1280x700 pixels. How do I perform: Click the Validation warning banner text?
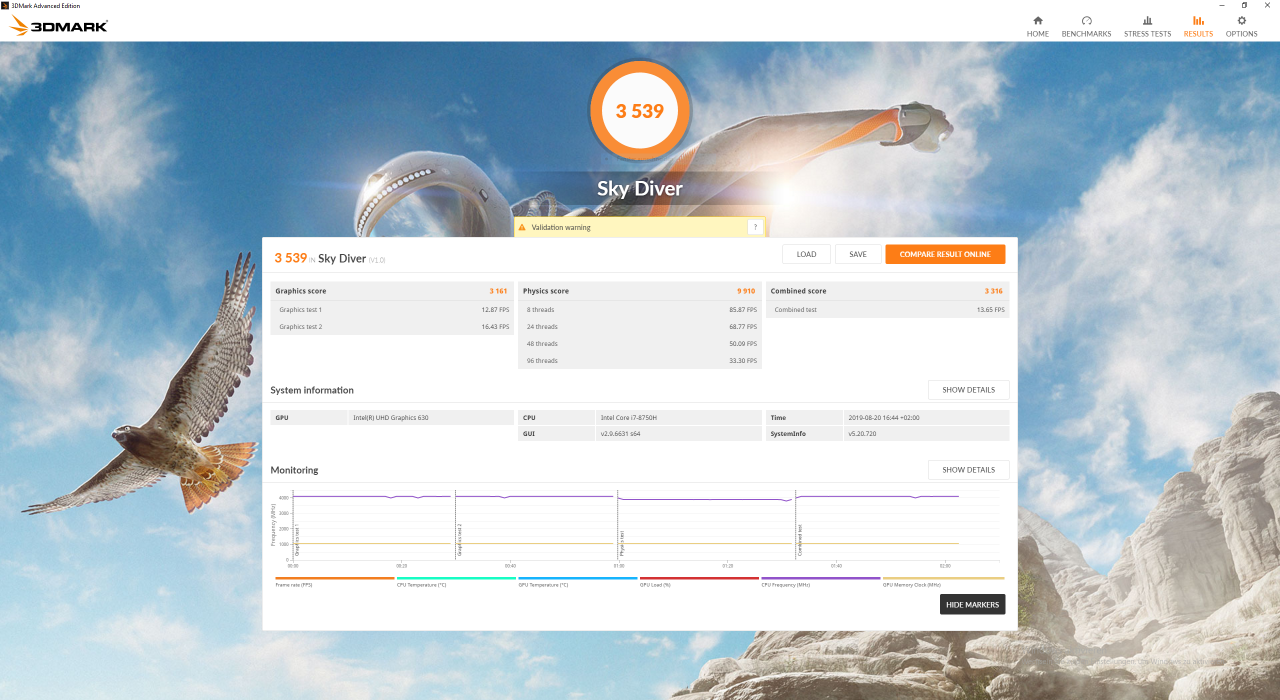[561, 227]
